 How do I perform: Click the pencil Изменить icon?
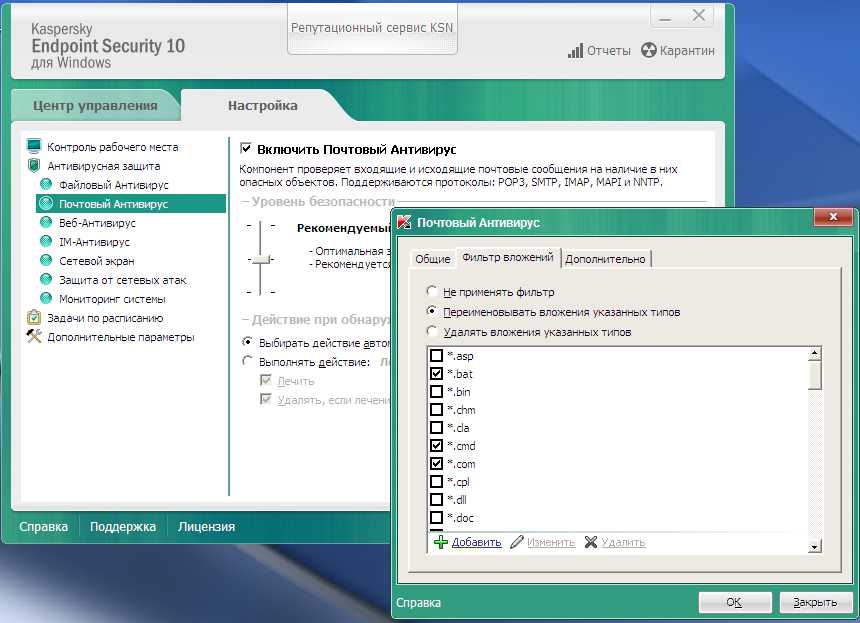(x=517, y=542)
